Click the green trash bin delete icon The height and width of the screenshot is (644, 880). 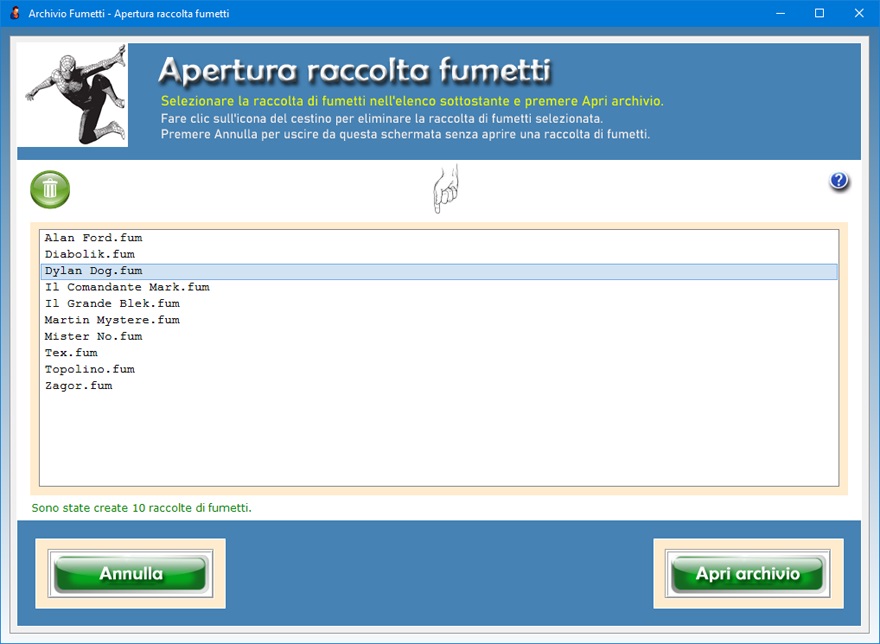pyautogui.click(x=50, y=189)
